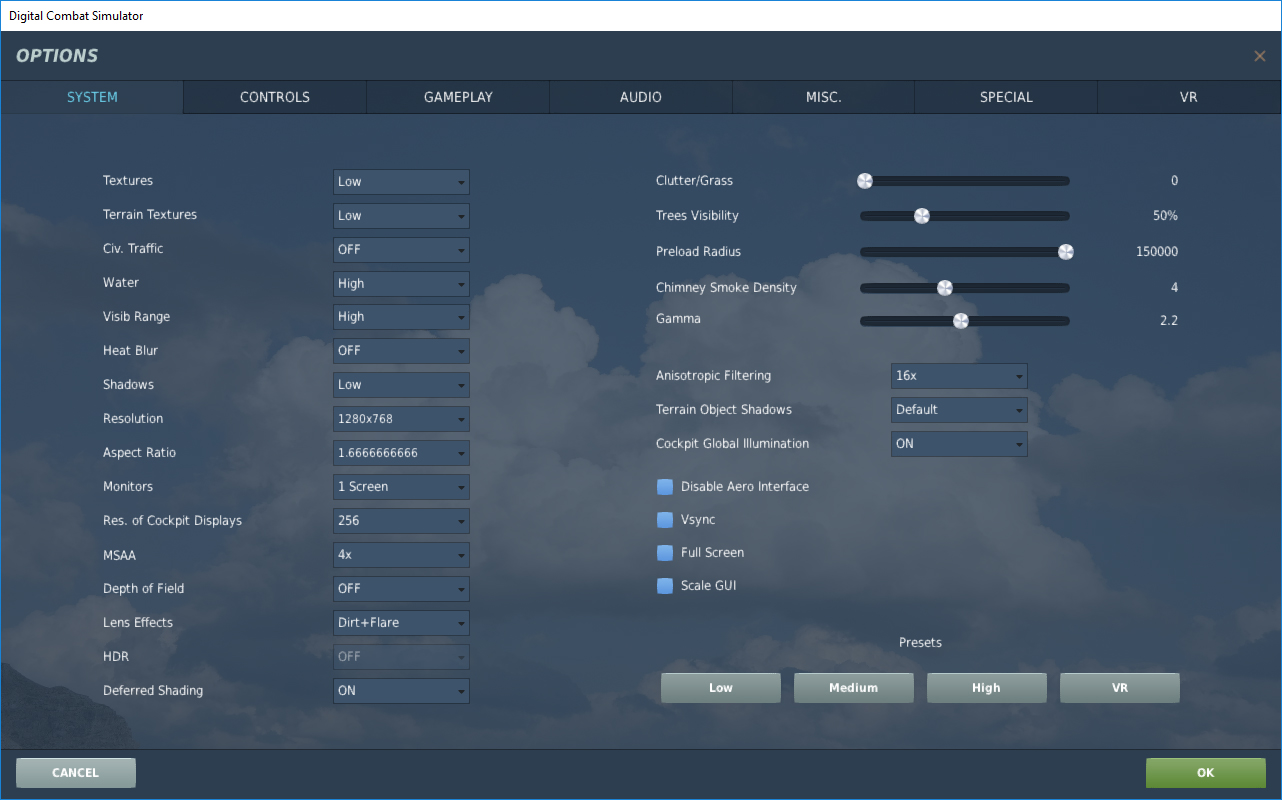The height and width of the screenshot is (800, 1282).
Task: Open the Resolution dropdown showing 1280x768
Action: [401, 419]
